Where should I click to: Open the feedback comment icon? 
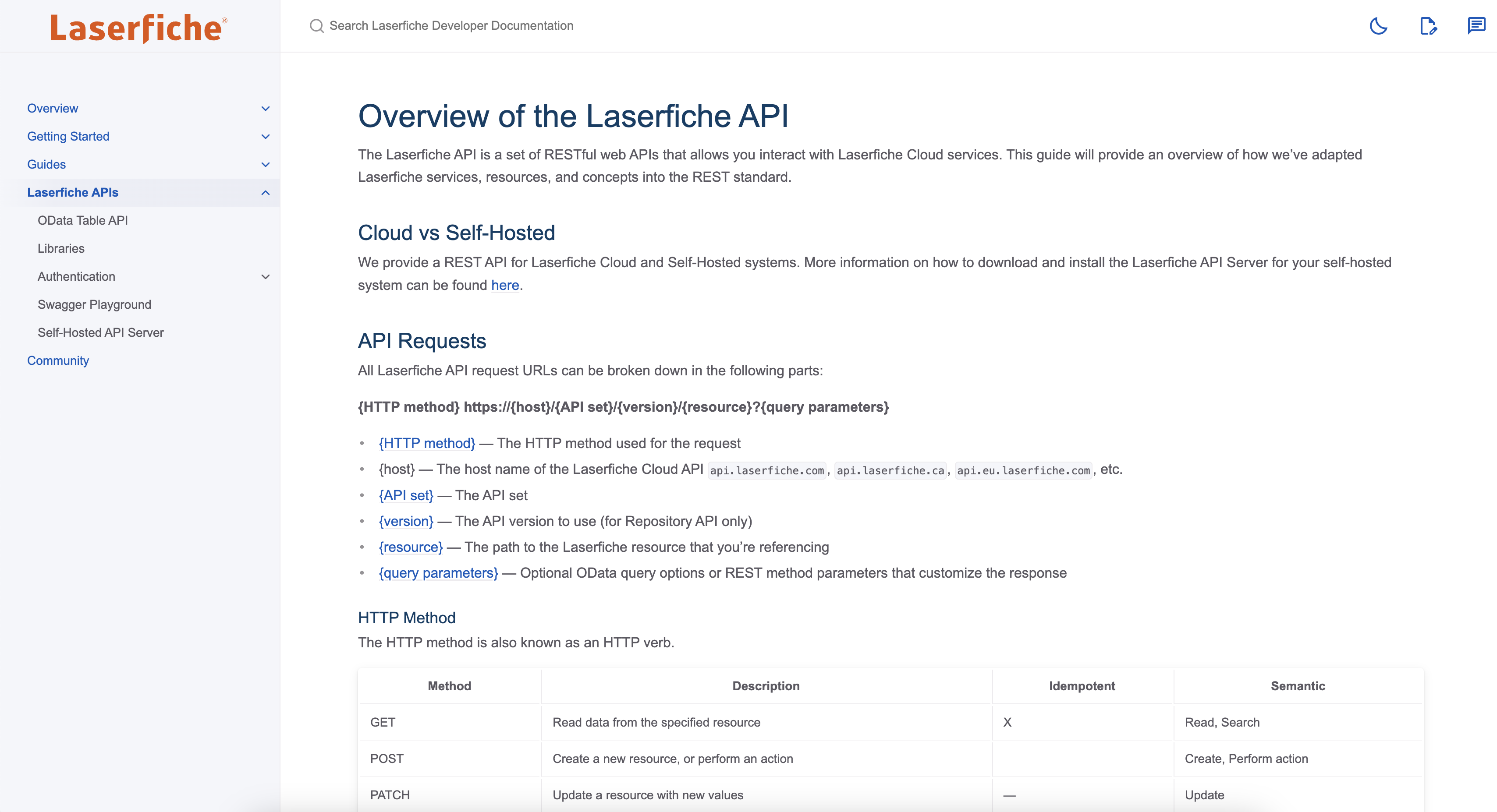(1477, 25)
